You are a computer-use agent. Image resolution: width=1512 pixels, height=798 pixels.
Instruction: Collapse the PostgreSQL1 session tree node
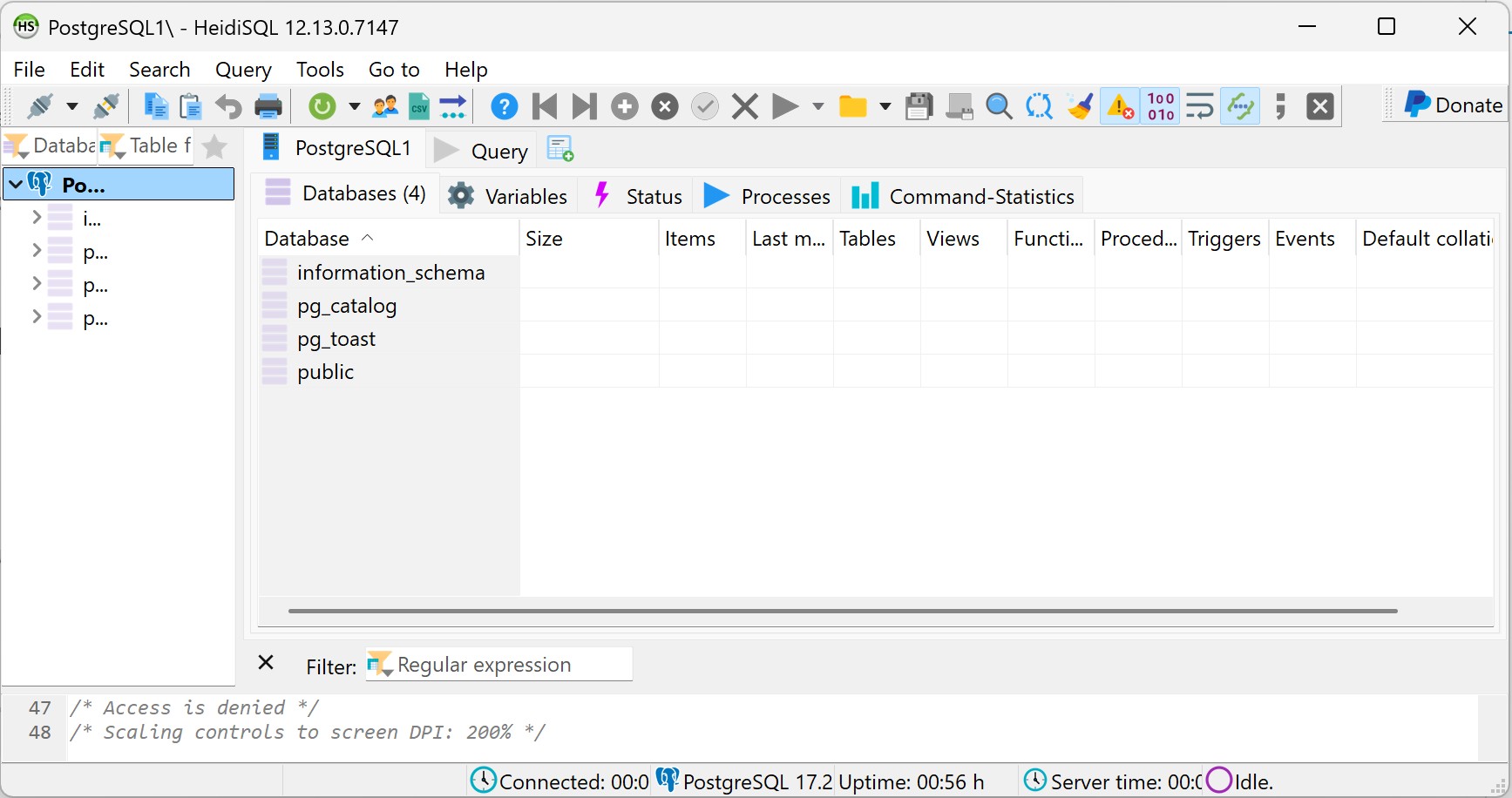click(16, 185)
